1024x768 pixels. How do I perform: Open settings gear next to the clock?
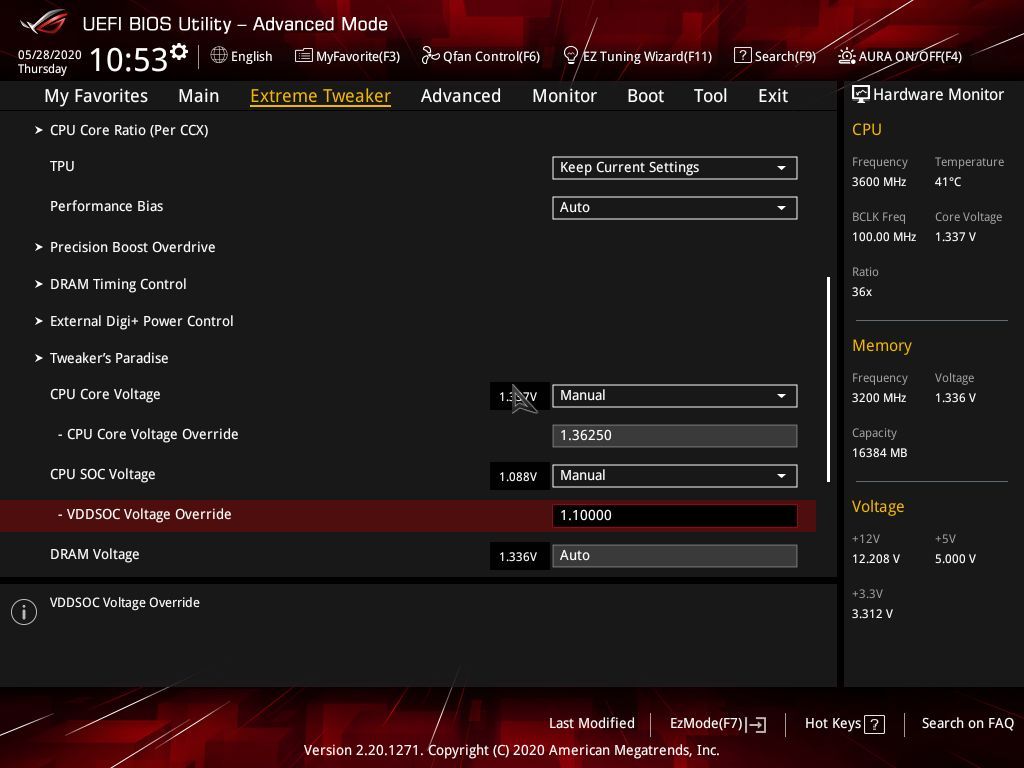click(179, 52)
